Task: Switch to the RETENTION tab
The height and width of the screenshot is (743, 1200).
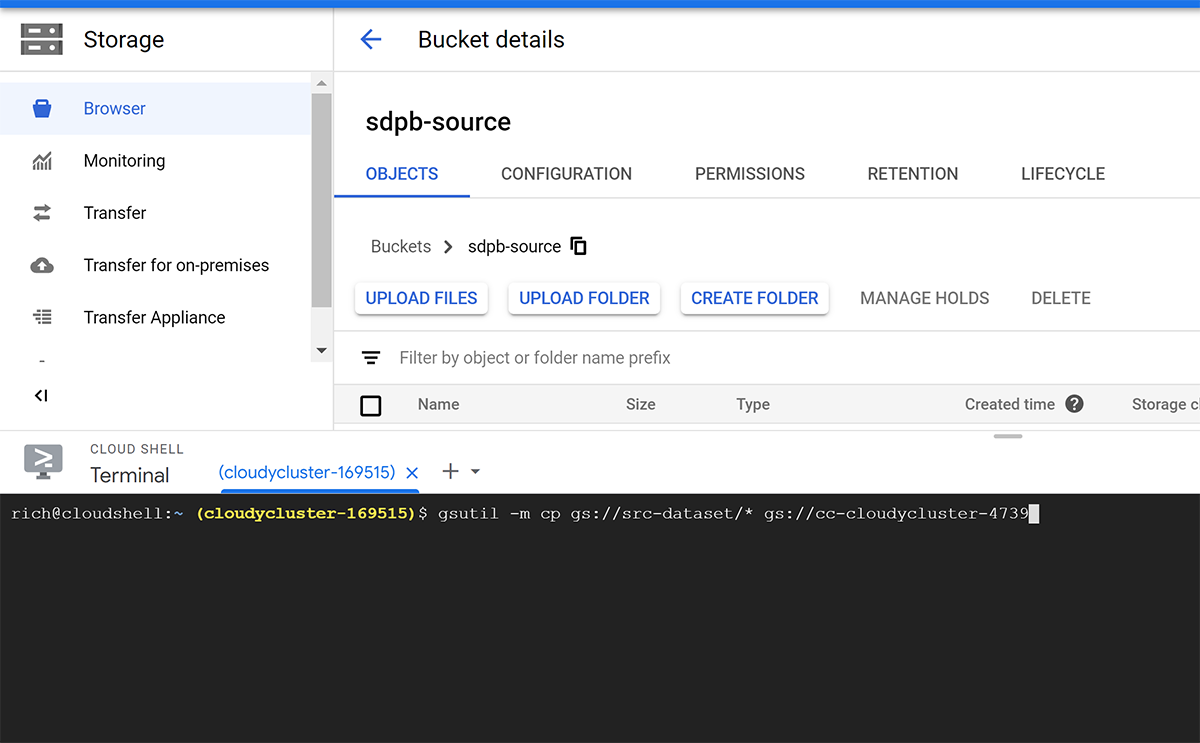Action: pos(913,174)
